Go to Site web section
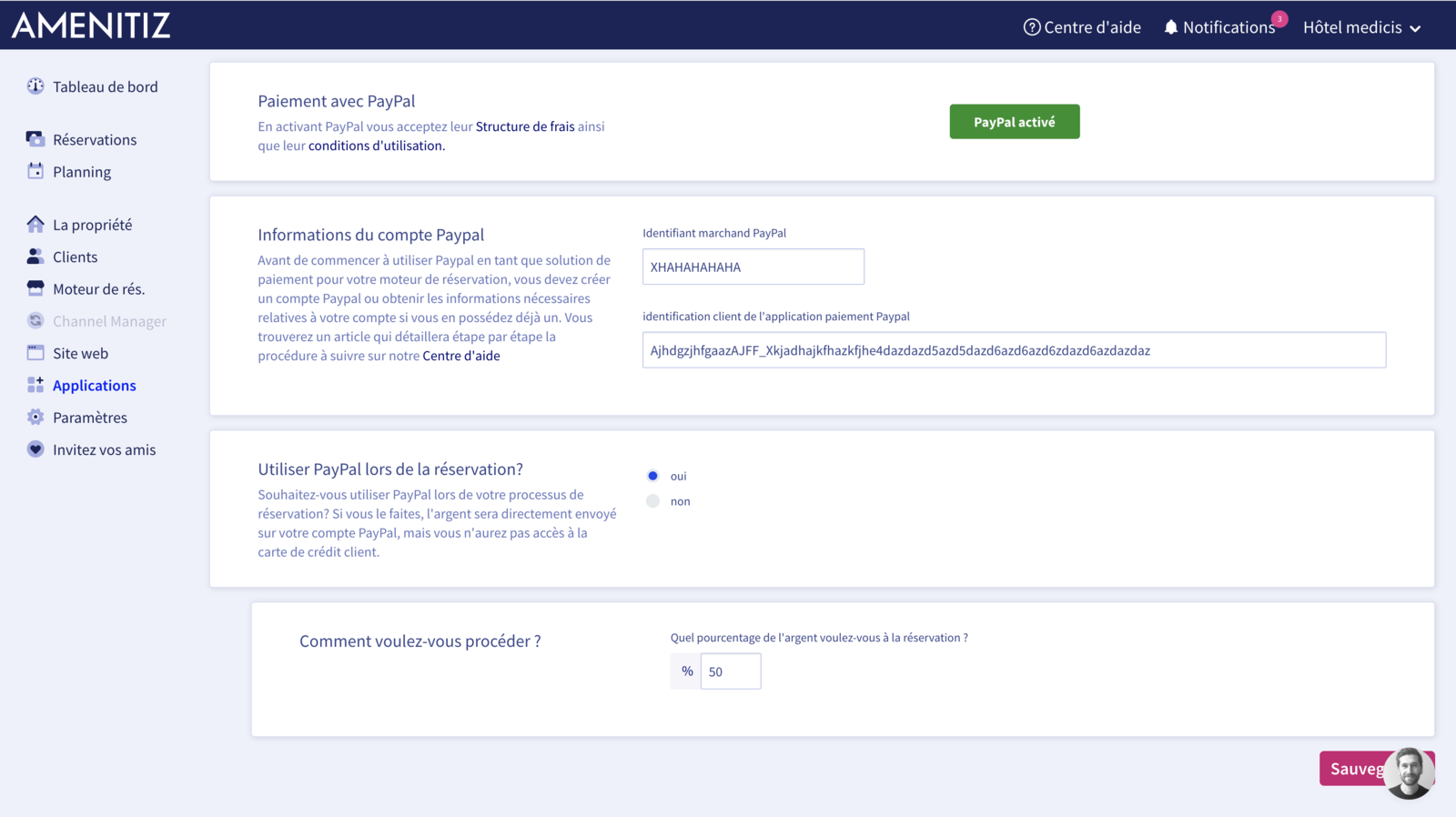 click(x=80, y=353)
